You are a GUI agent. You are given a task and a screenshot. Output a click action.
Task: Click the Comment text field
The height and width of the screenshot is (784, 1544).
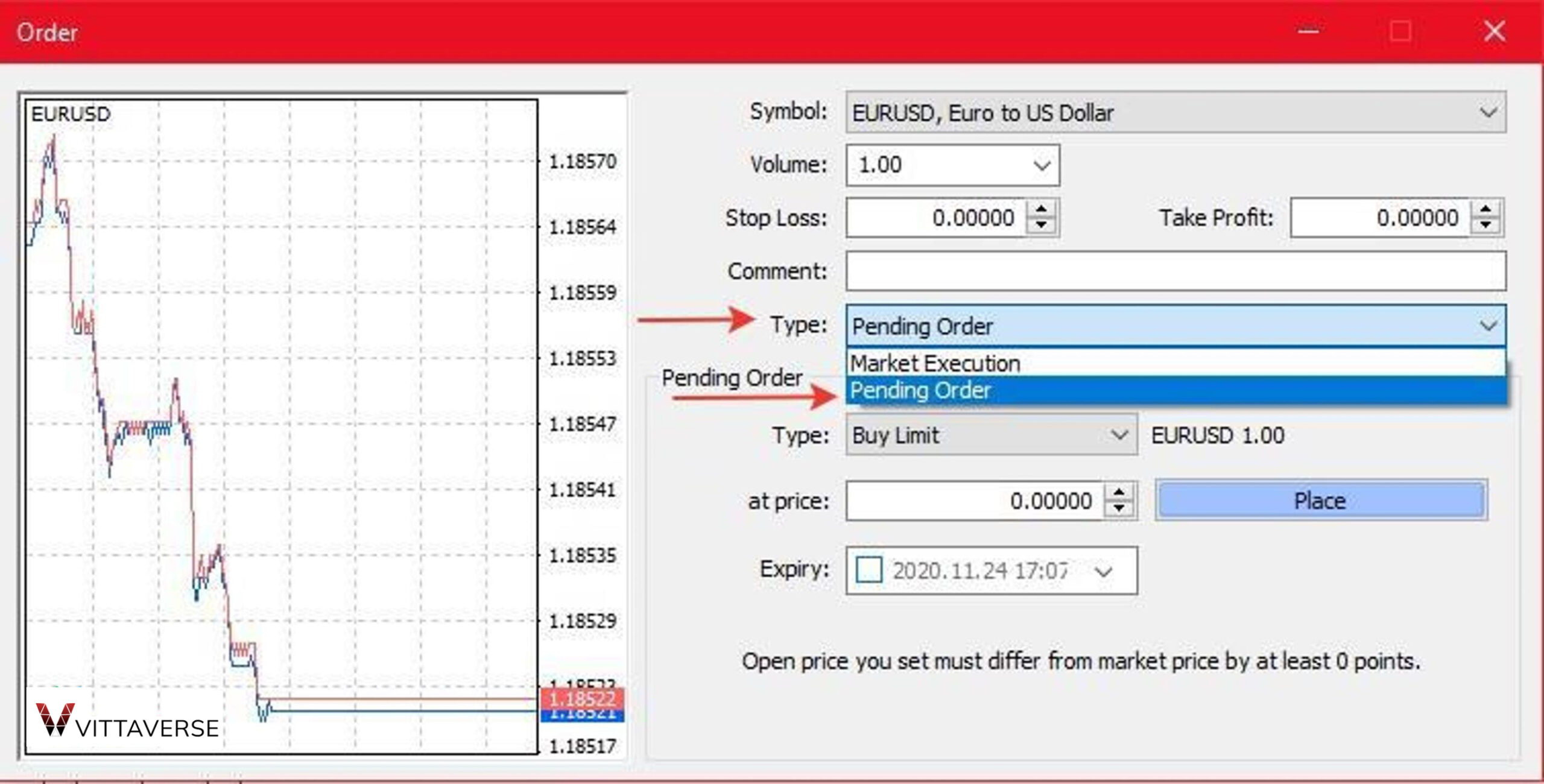(1175, 271)
